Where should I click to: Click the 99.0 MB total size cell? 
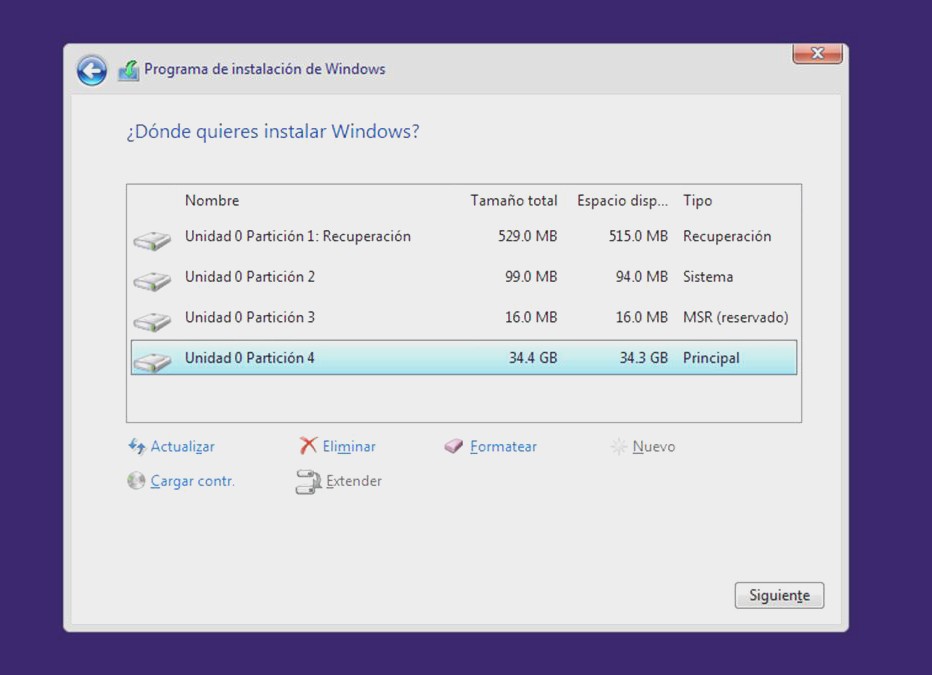531,277
